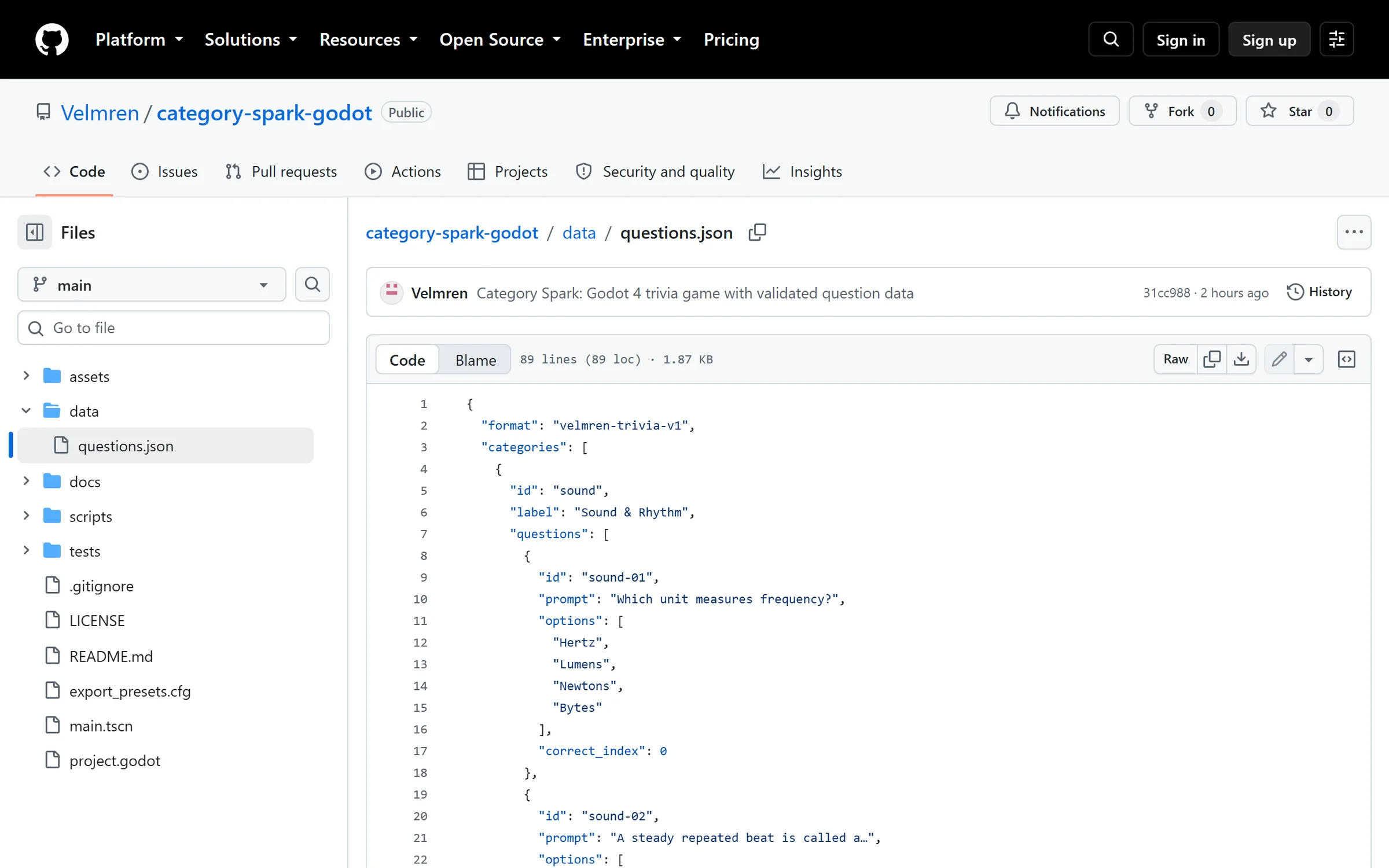
Task: Open Velmren's avatar next to the commit
Action: (x=391, y=293)
